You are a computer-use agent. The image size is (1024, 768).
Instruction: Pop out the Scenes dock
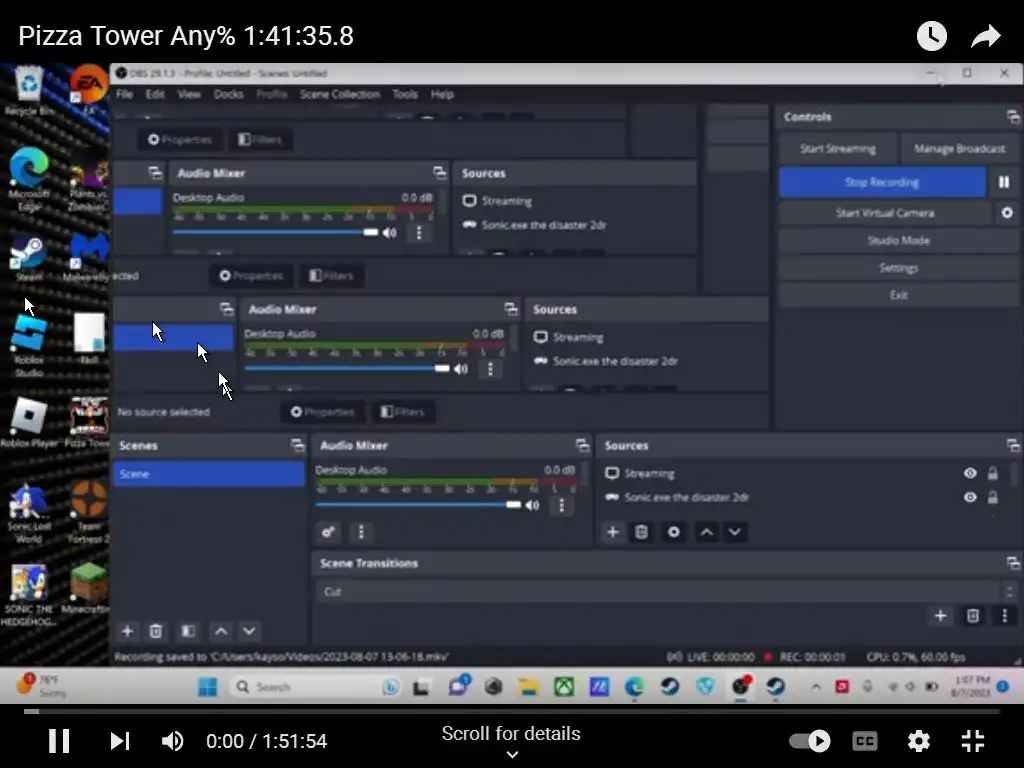tap(297, 445)
